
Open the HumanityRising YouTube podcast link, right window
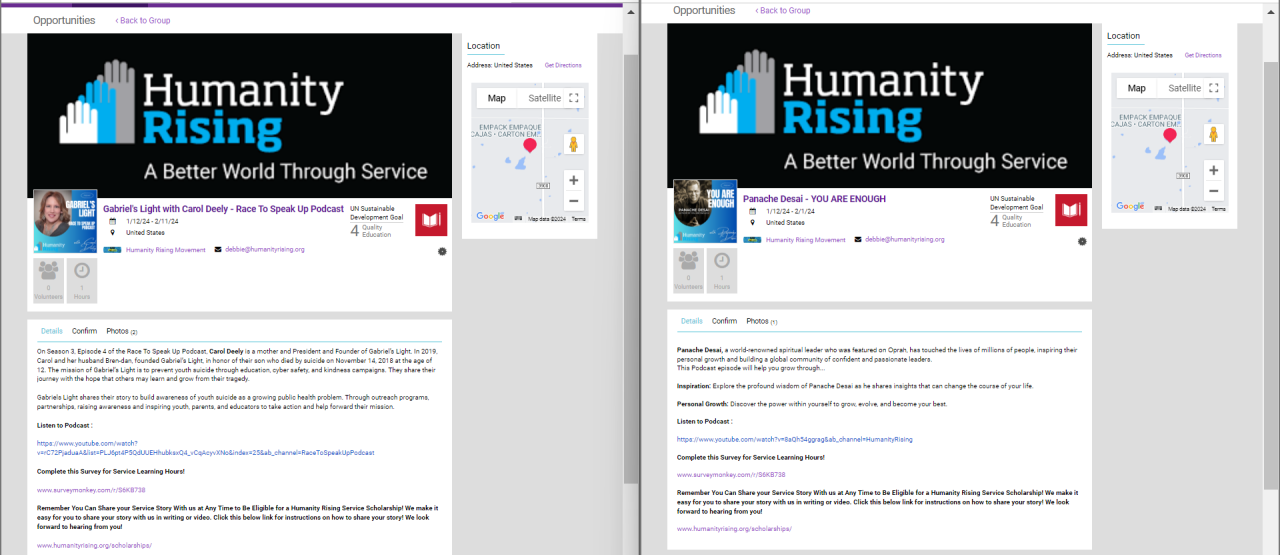point(794,439)
